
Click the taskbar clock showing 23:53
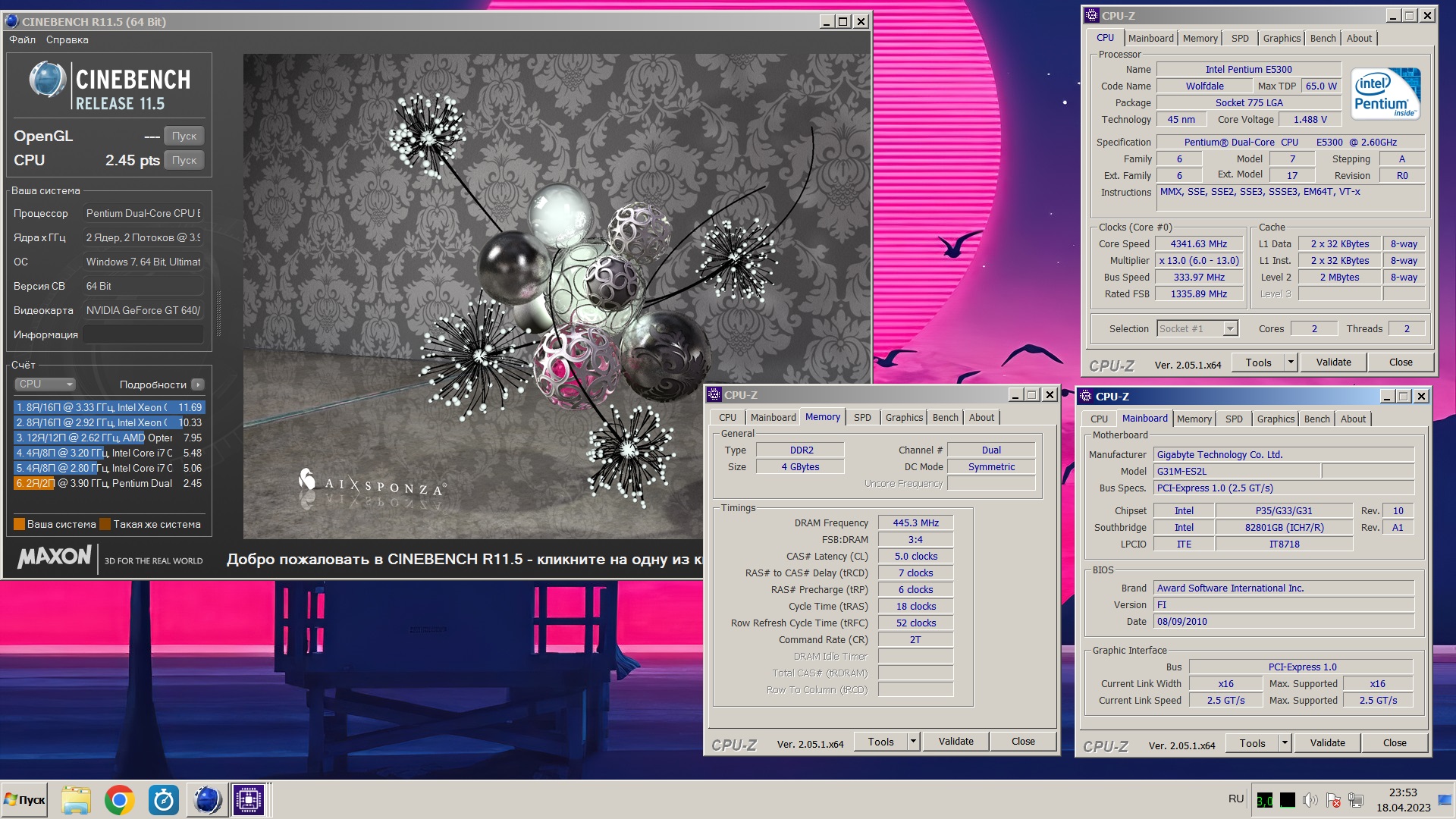[1403, 800]
